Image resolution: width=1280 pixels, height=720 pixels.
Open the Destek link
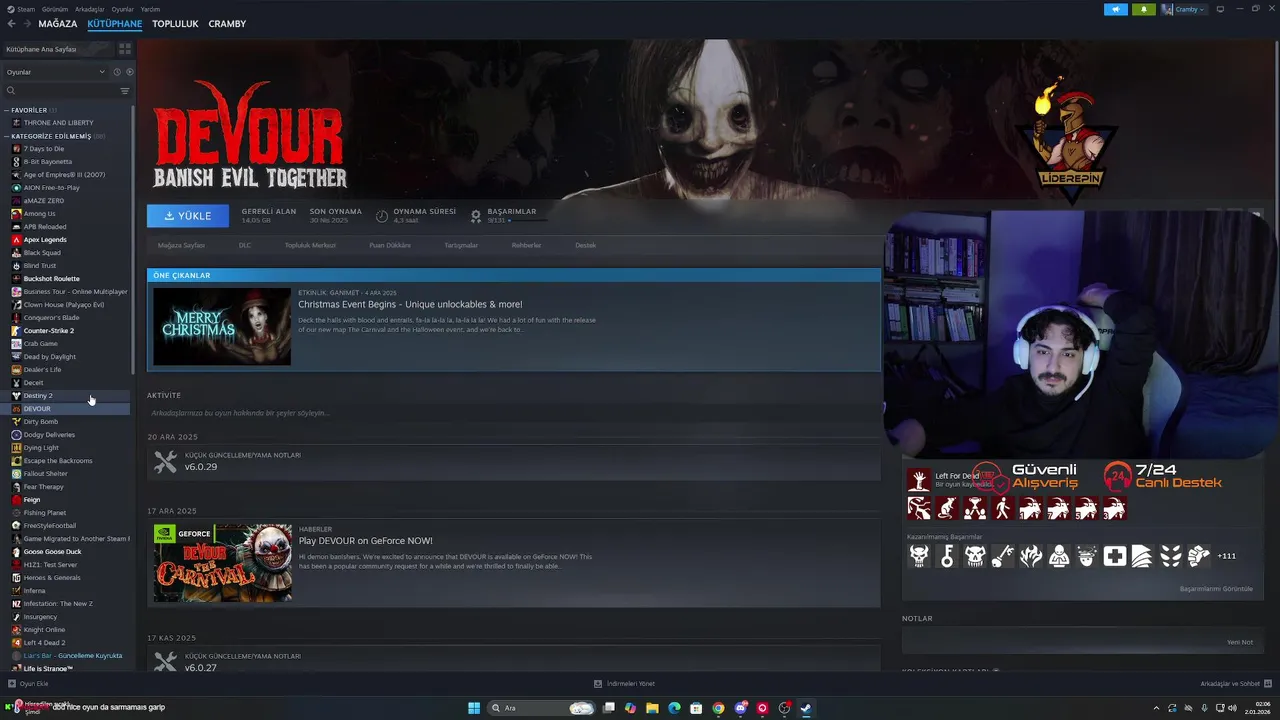click(585, 245)
